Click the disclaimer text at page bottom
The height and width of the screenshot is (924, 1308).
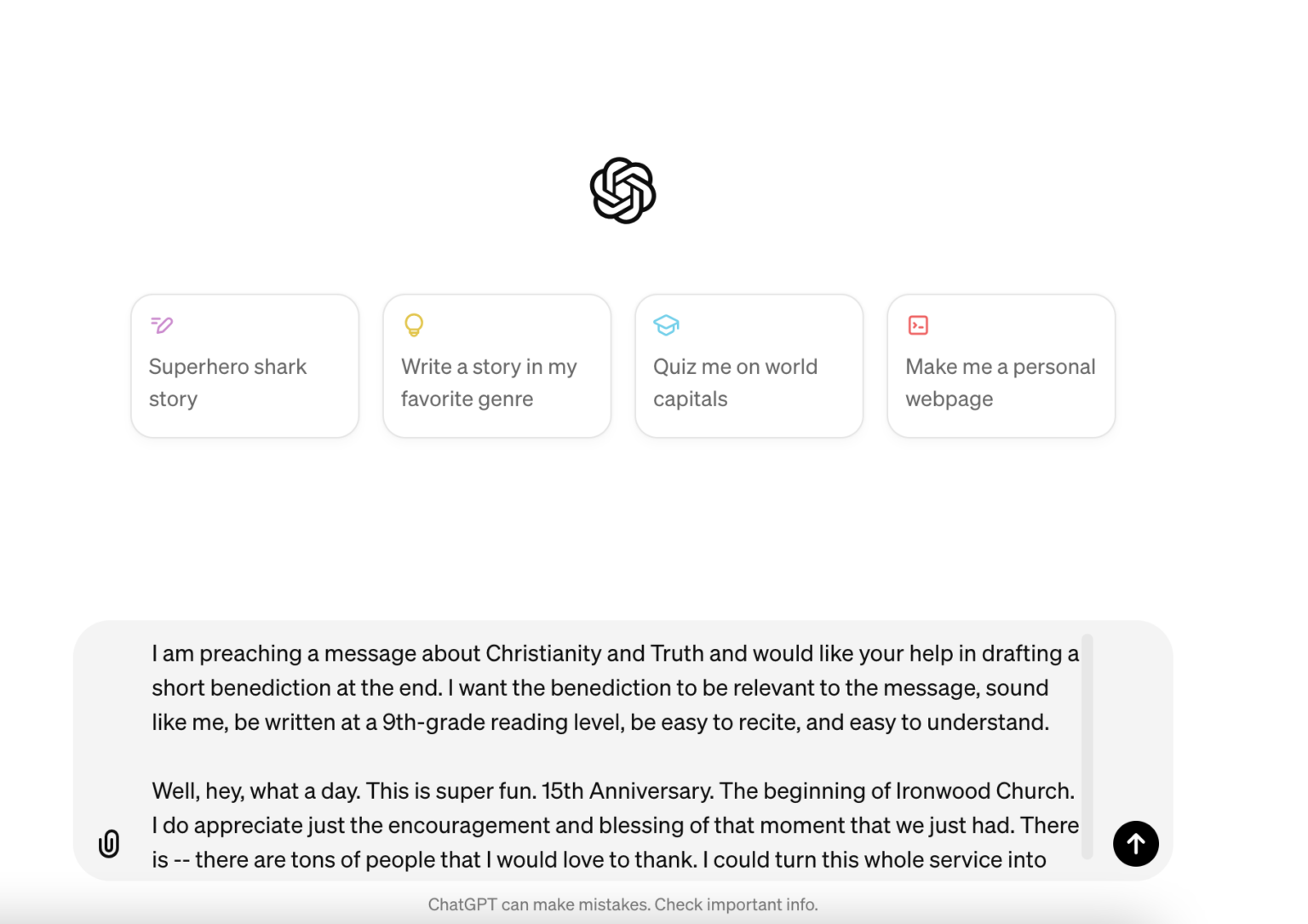[622, 904]
